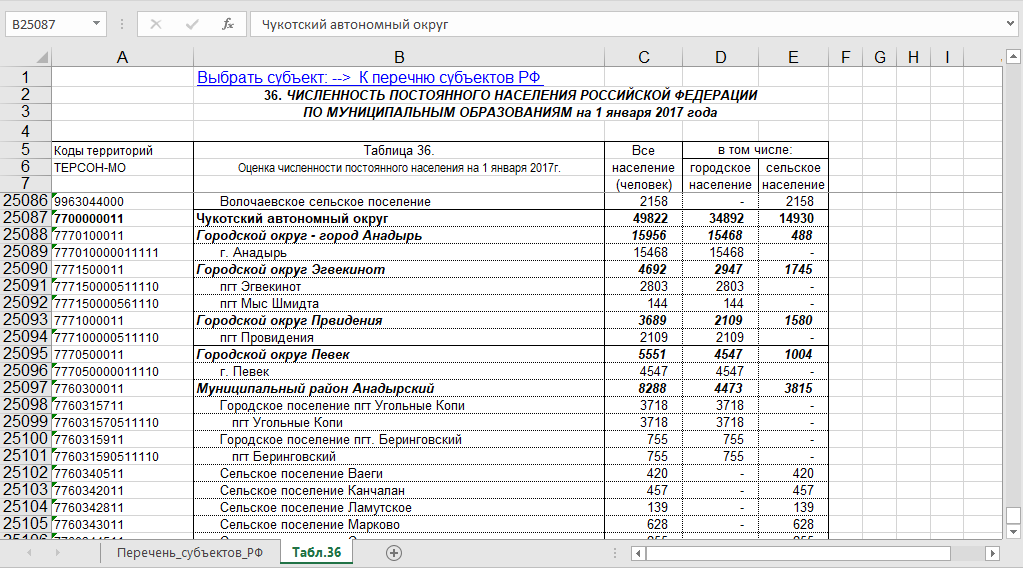Switch to the Перечень_субъектов_РФ sheet tab
The image size is (1023, 568).
coord(189,553)
